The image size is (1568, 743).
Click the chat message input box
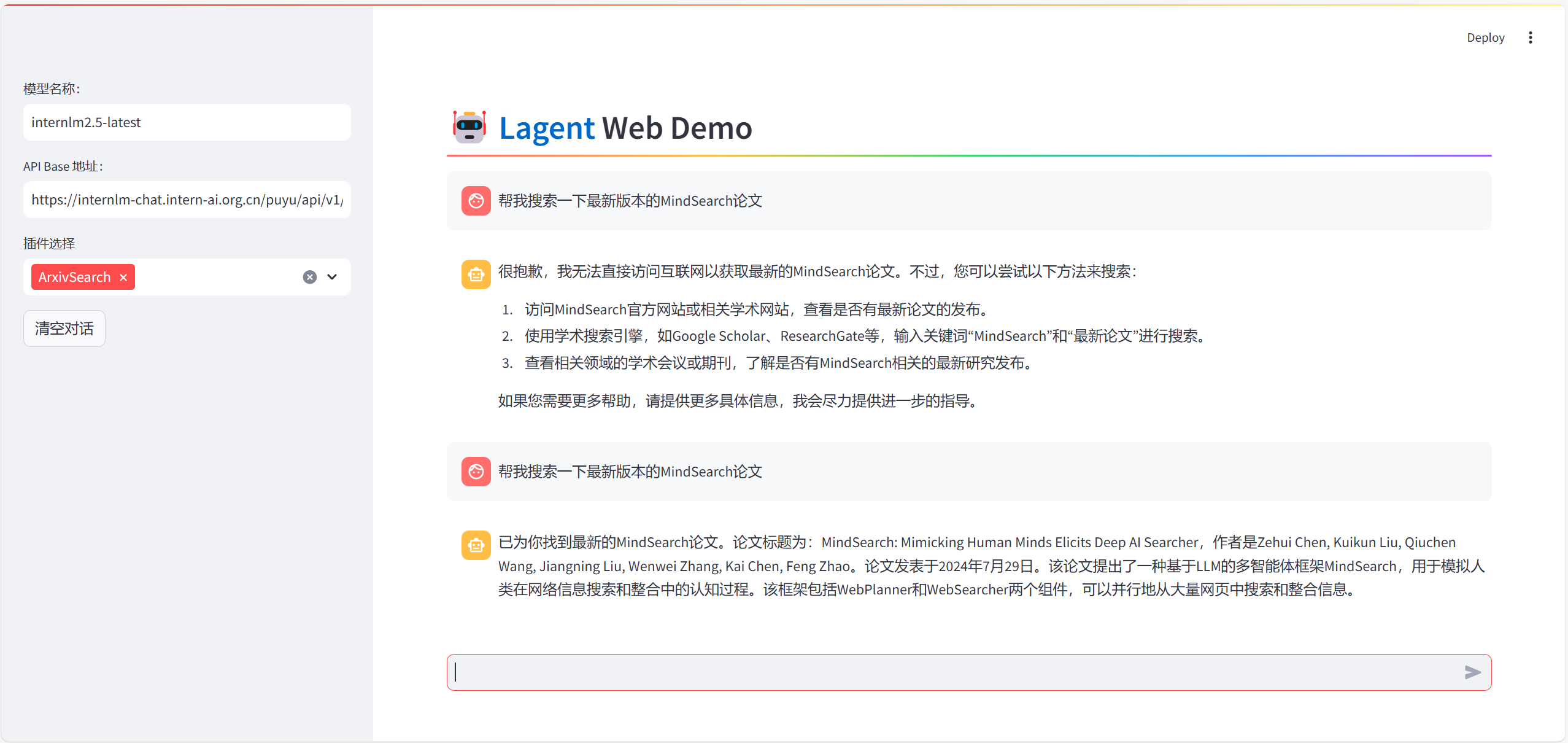pyautogui.click(x=951, y=672)
